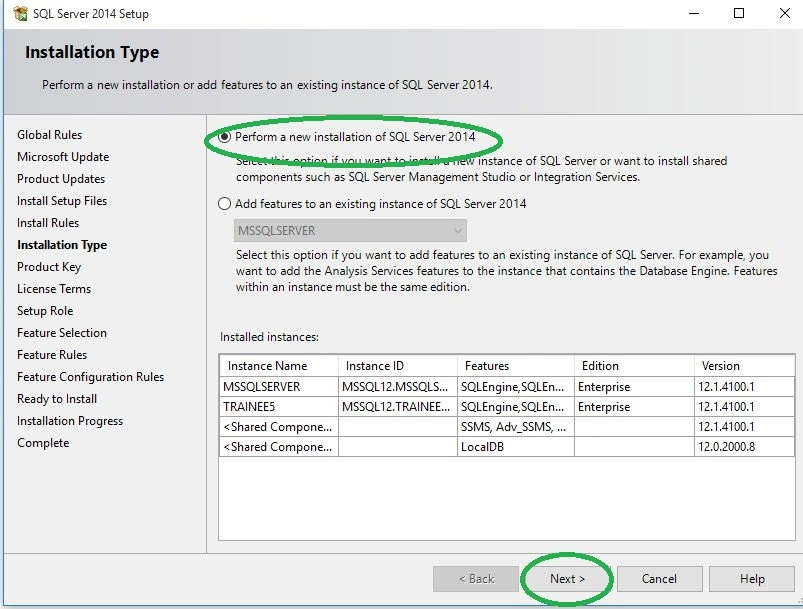This screenshot has width=803, height=609.
Task: Click the Ready to Install step
Action: point(57,399)
